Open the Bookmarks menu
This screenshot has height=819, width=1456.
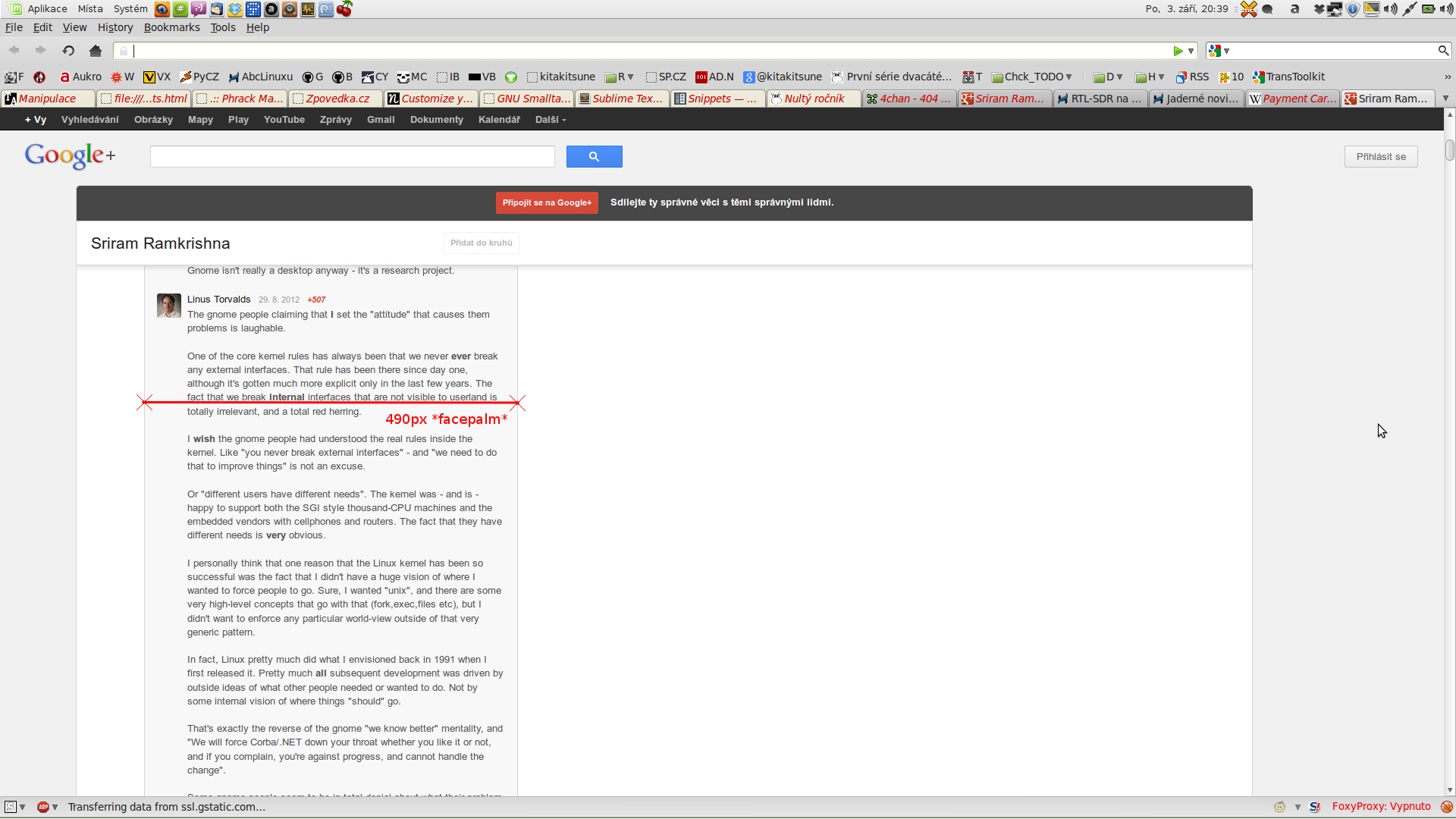click(x=172, y=27)
